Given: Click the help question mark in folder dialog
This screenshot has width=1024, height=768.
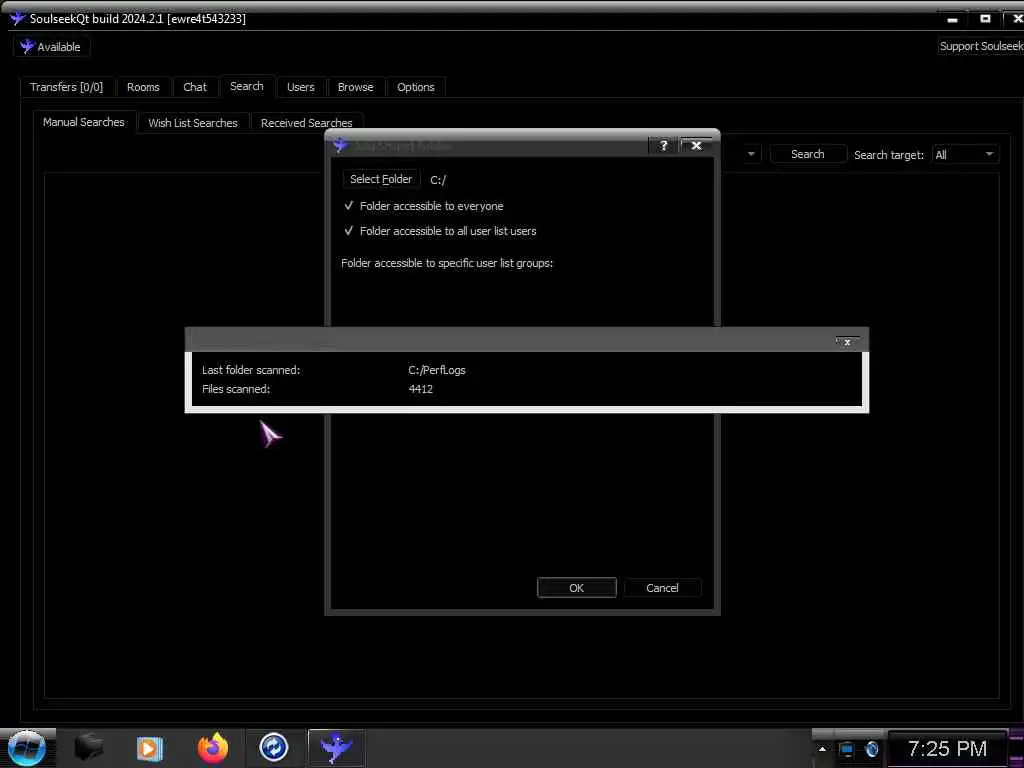Looking at the screenshot, I should (664, 145).
